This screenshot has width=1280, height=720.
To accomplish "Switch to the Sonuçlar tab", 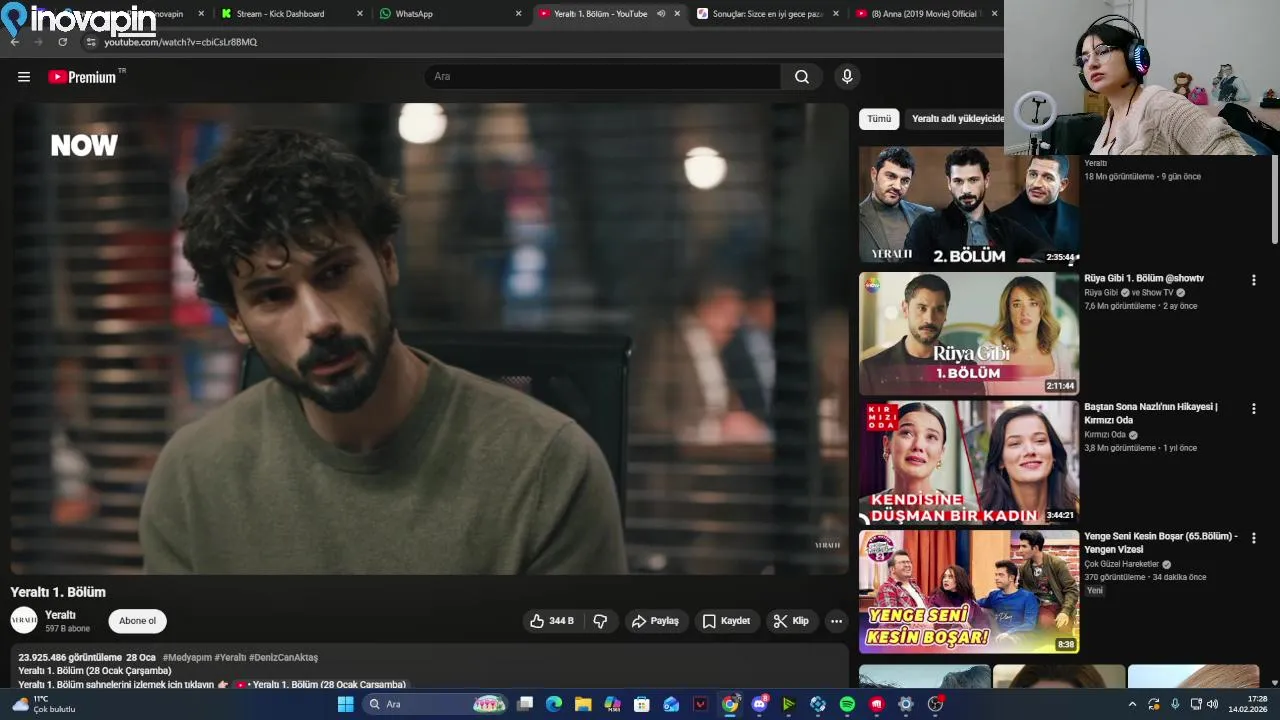I will tap(768, 14).
